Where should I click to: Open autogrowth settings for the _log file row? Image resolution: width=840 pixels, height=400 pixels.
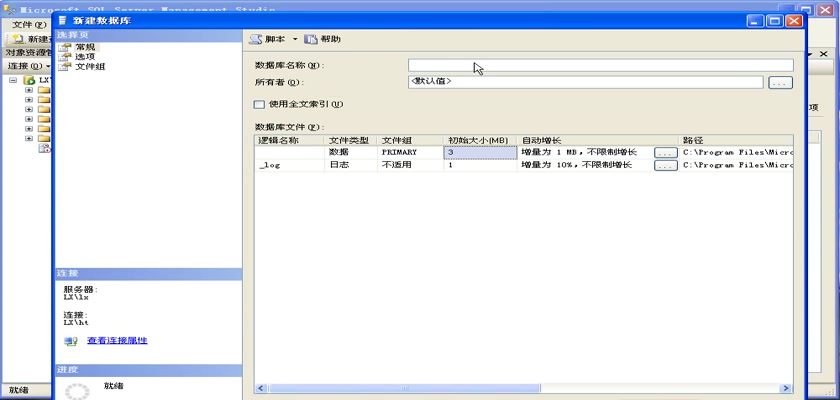pos(665,166)
